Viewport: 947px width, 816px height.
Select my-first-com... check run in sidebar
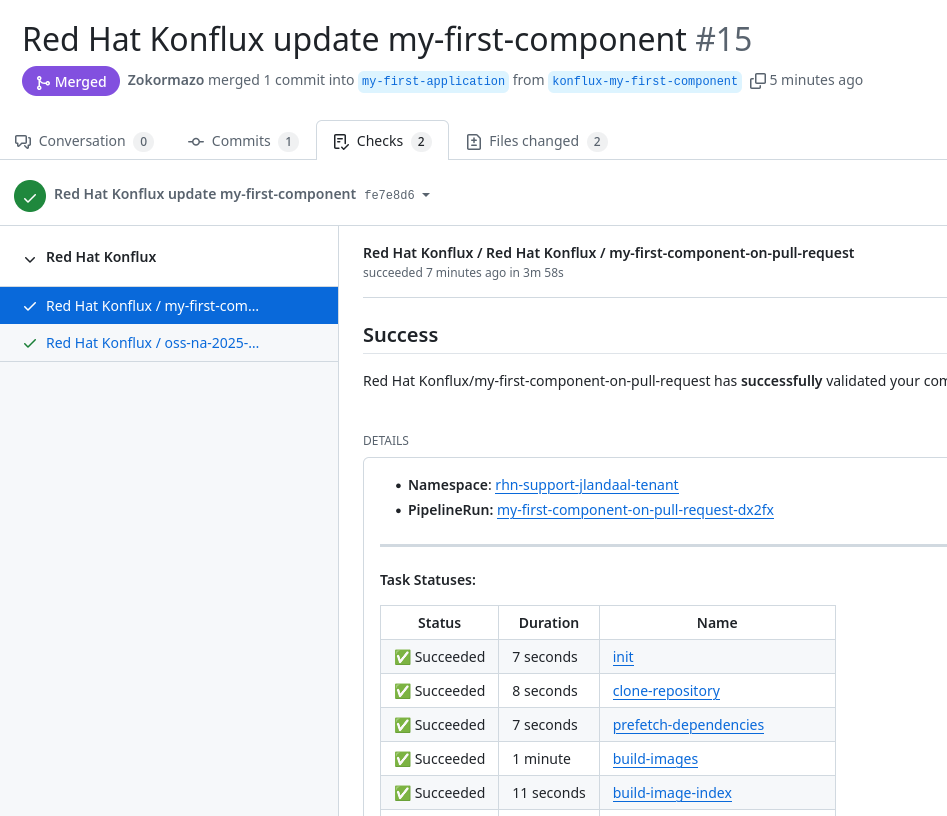click(152, 306)
